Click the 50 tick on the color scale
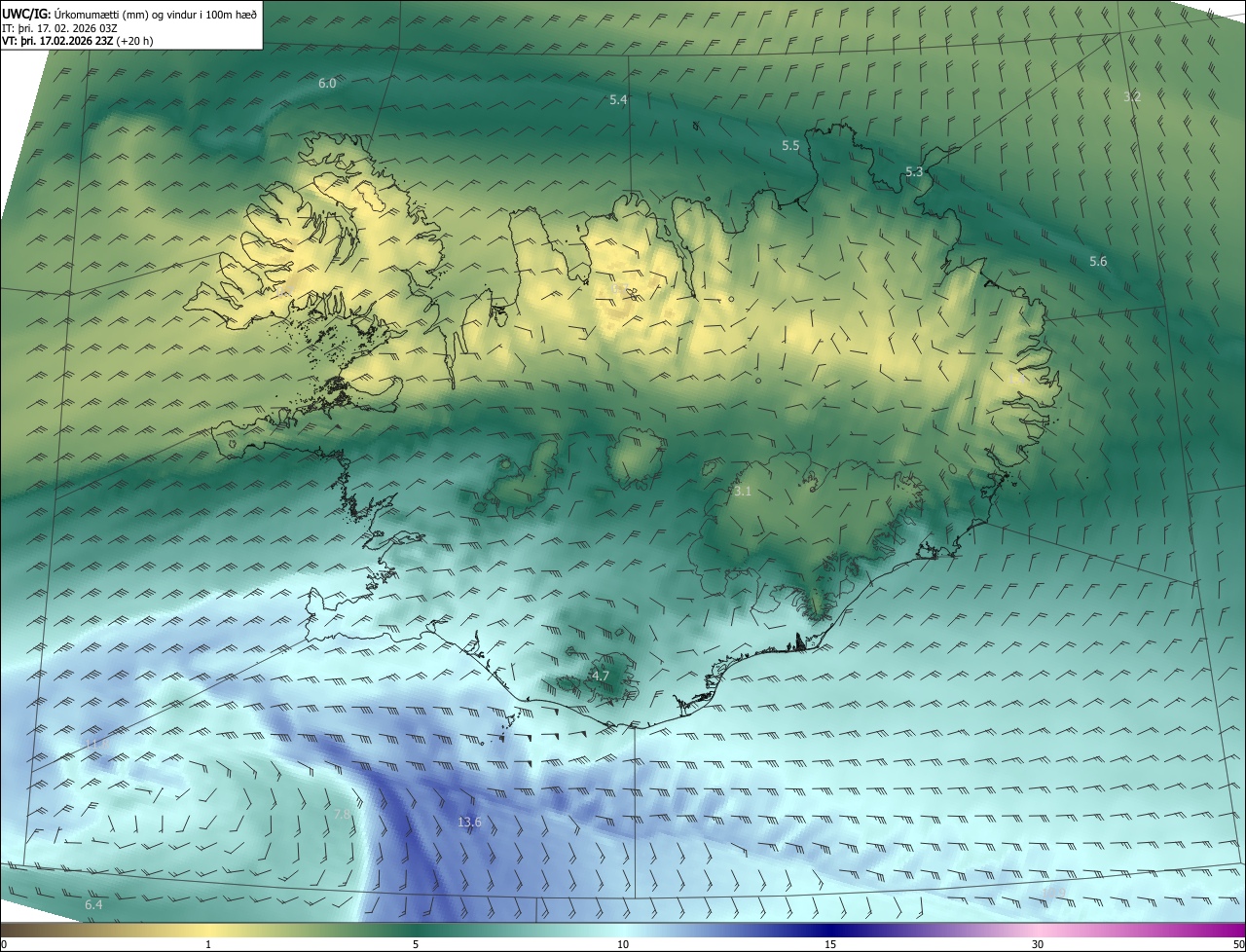Screen dimensions: 1246x952 click(1238, 944)
